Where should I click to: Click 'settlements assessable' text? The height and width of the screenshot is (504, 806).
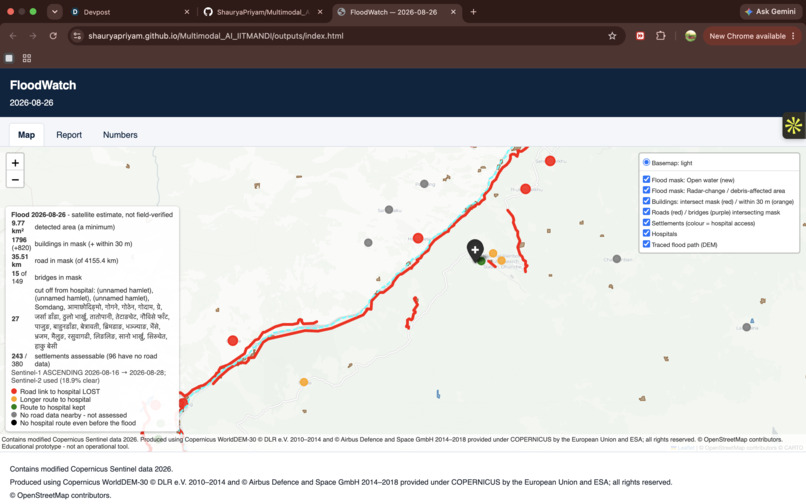[70, 356]
